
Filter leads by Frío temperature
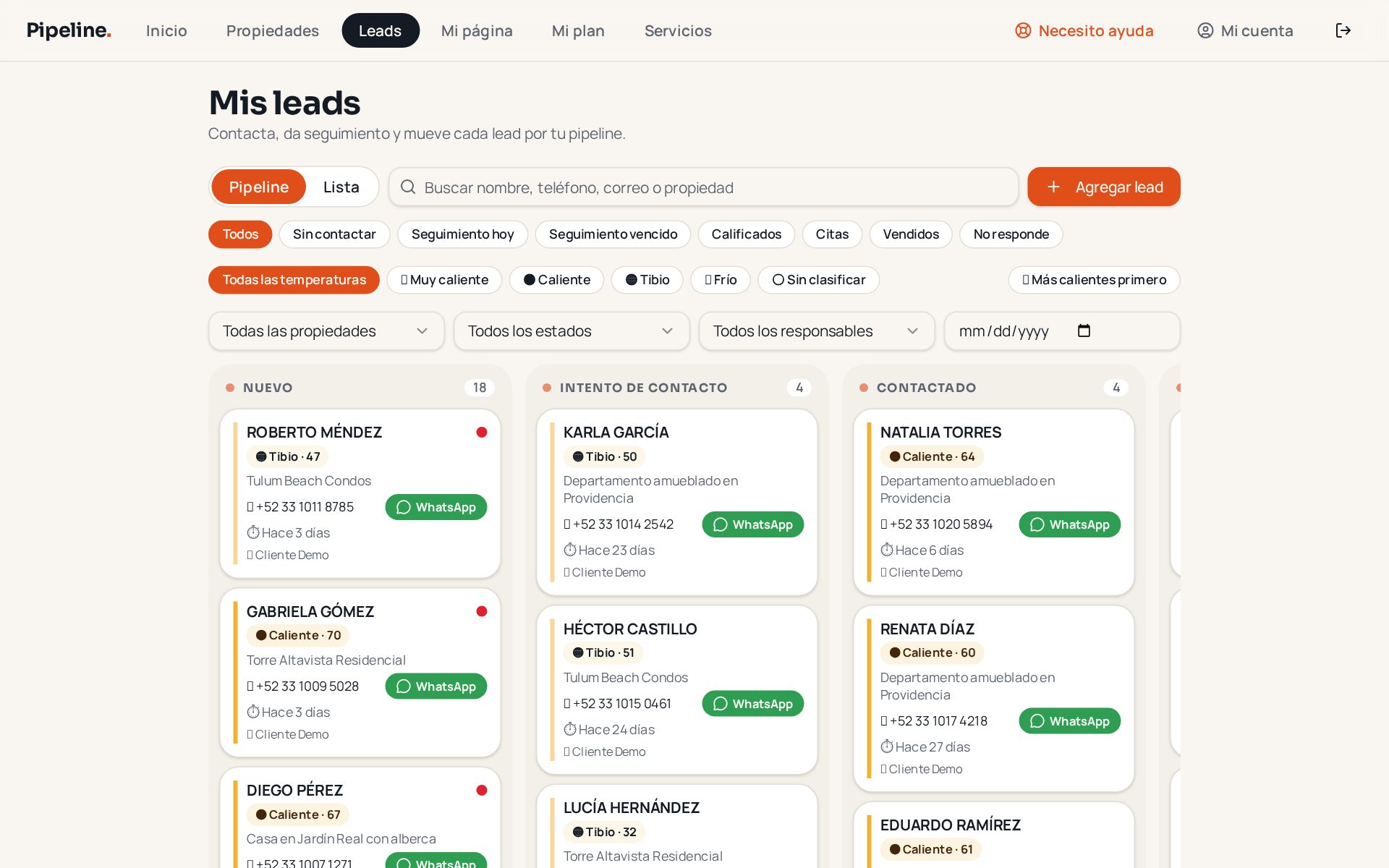coord(721,280)
